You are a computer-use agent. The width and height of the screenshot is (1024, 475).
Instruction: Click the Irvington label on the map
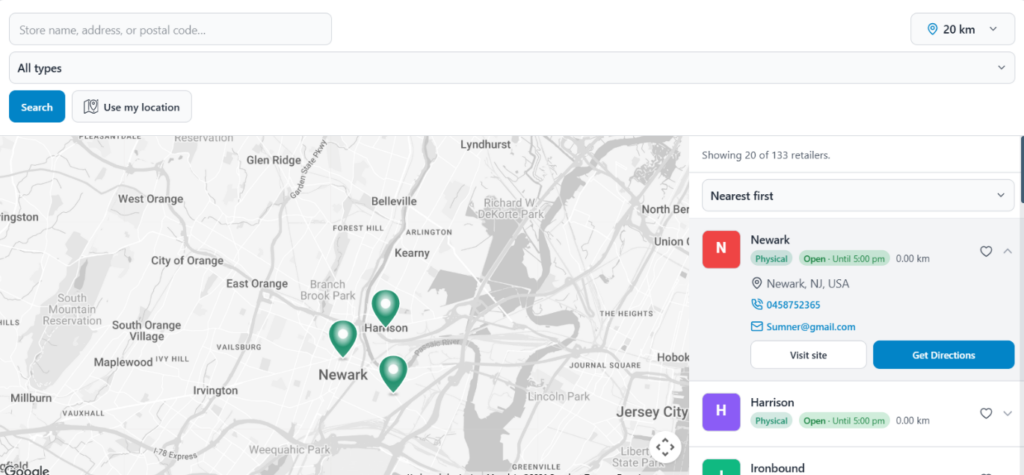coord(216,391)
